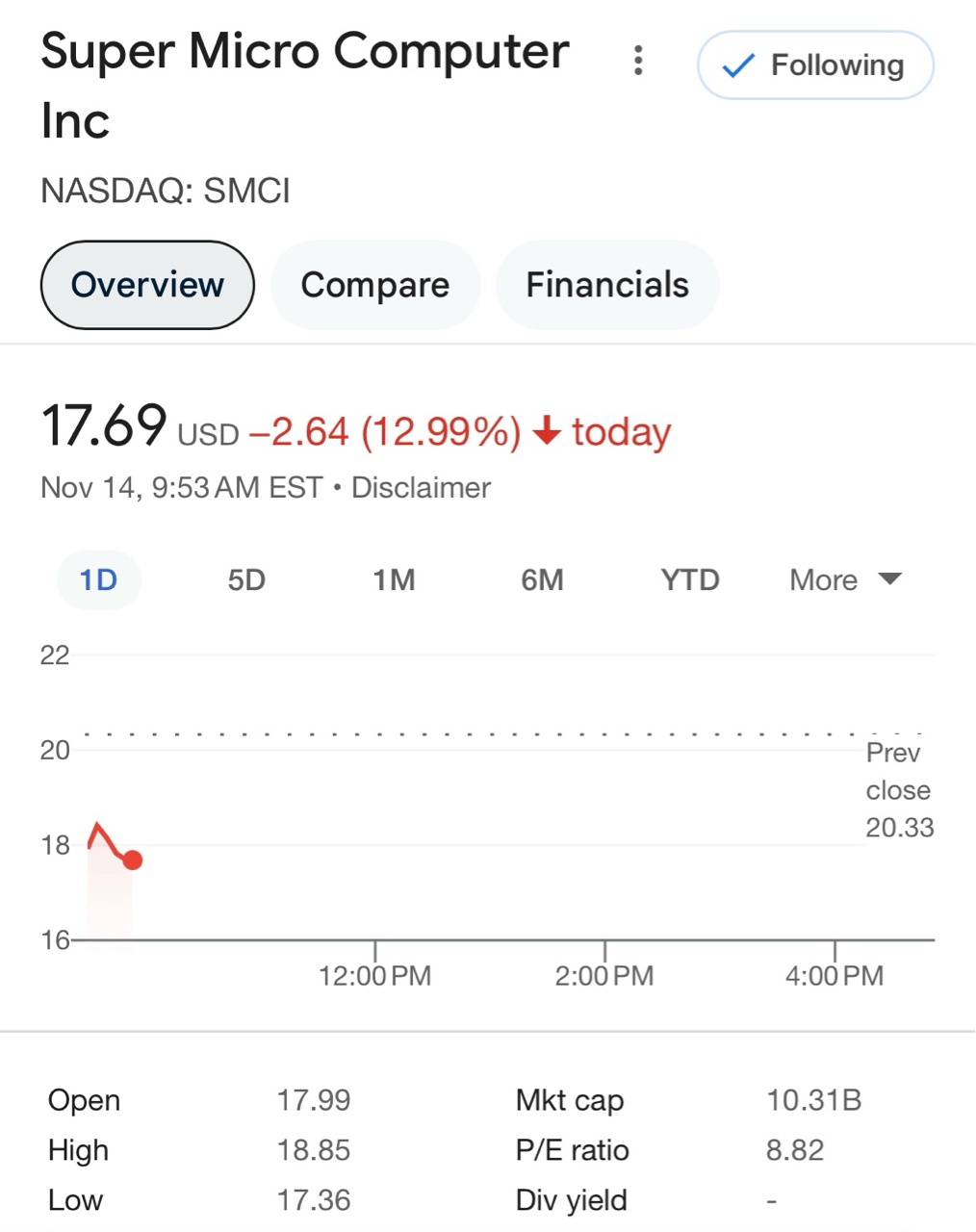Open the Compare tab
Screen dimensions: 976x1232
pos(374,285)
